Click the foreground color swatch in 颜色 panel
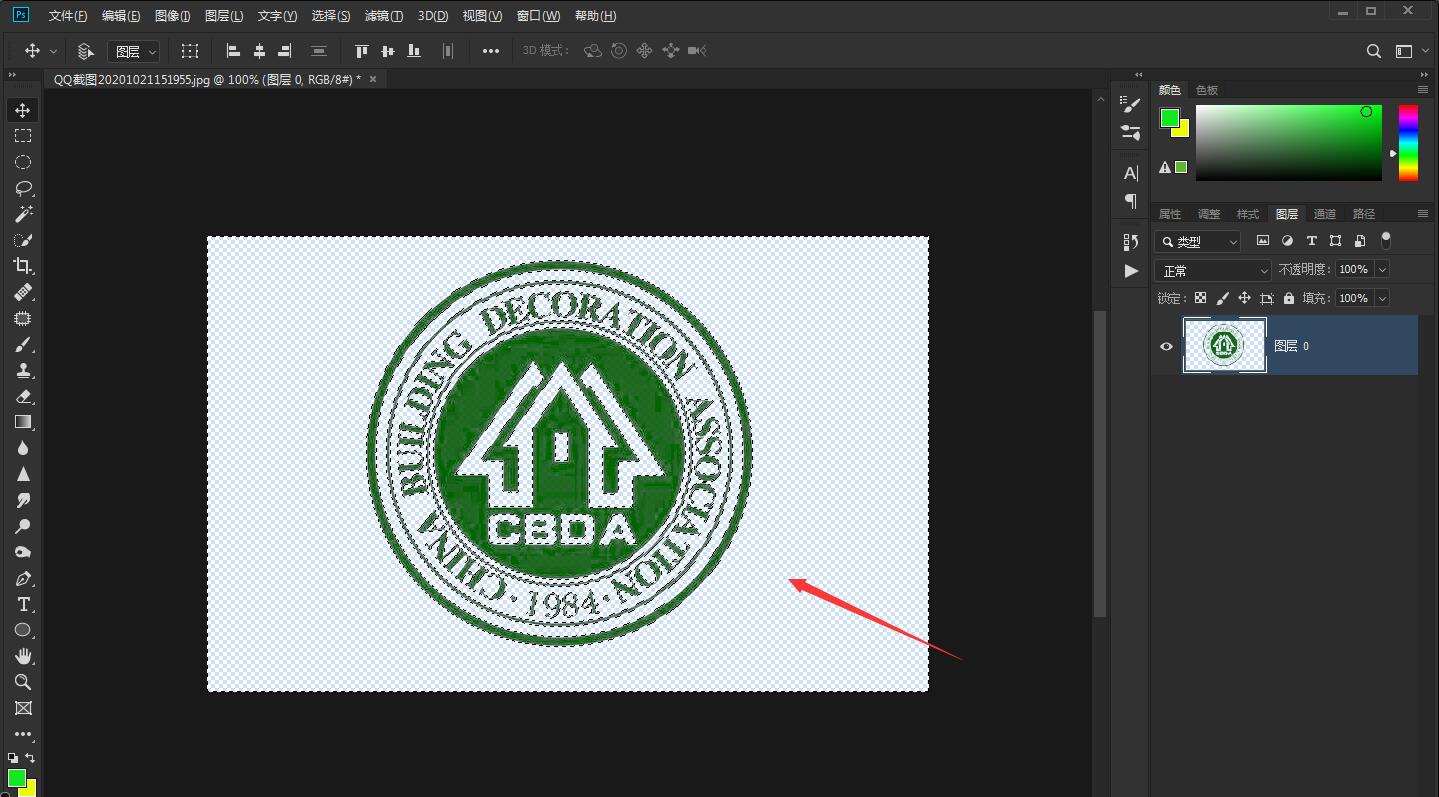Screen dimensions: 1439x797 point(1168,118)
